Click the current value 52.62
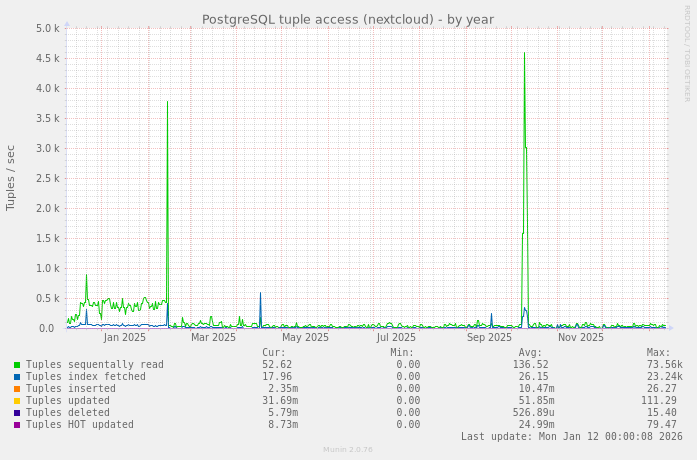697x460 pixels. (x=277, y=364)
